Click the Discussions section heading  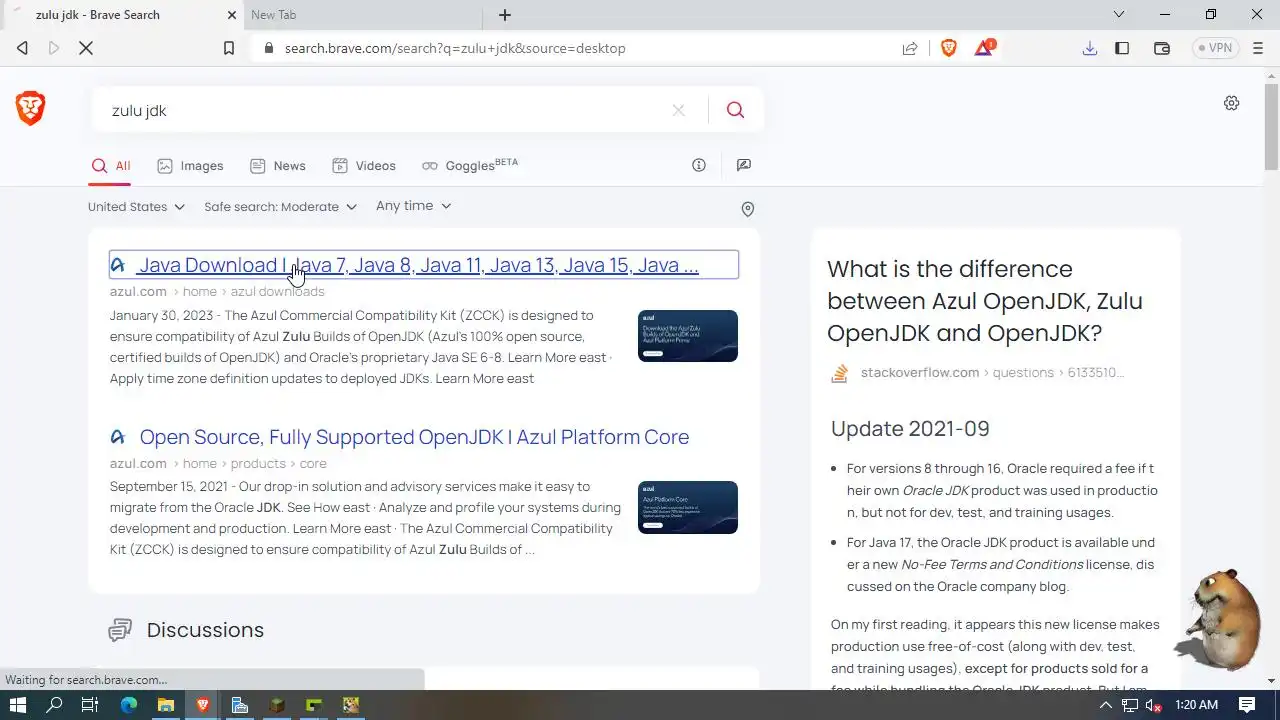pos(205,630)
